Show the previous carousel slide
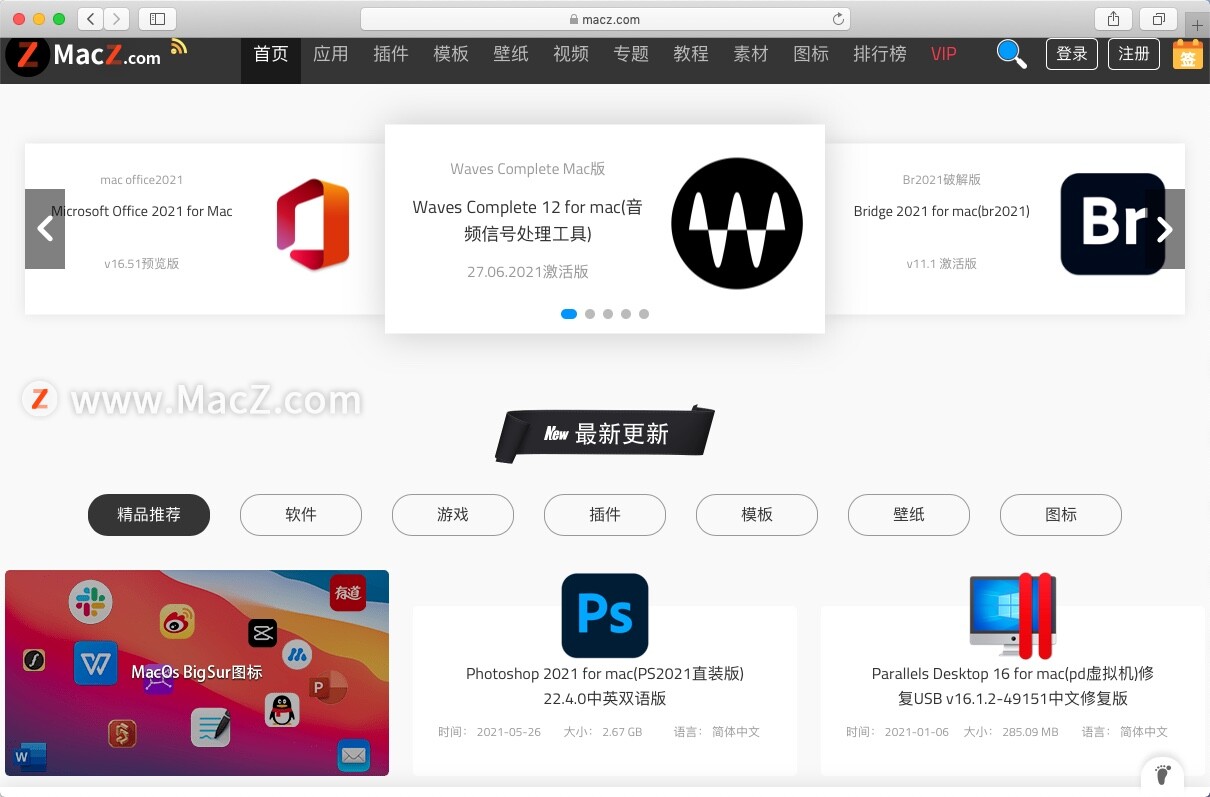The width and height of the screenshot is (1210, 797). pos(45,229)
